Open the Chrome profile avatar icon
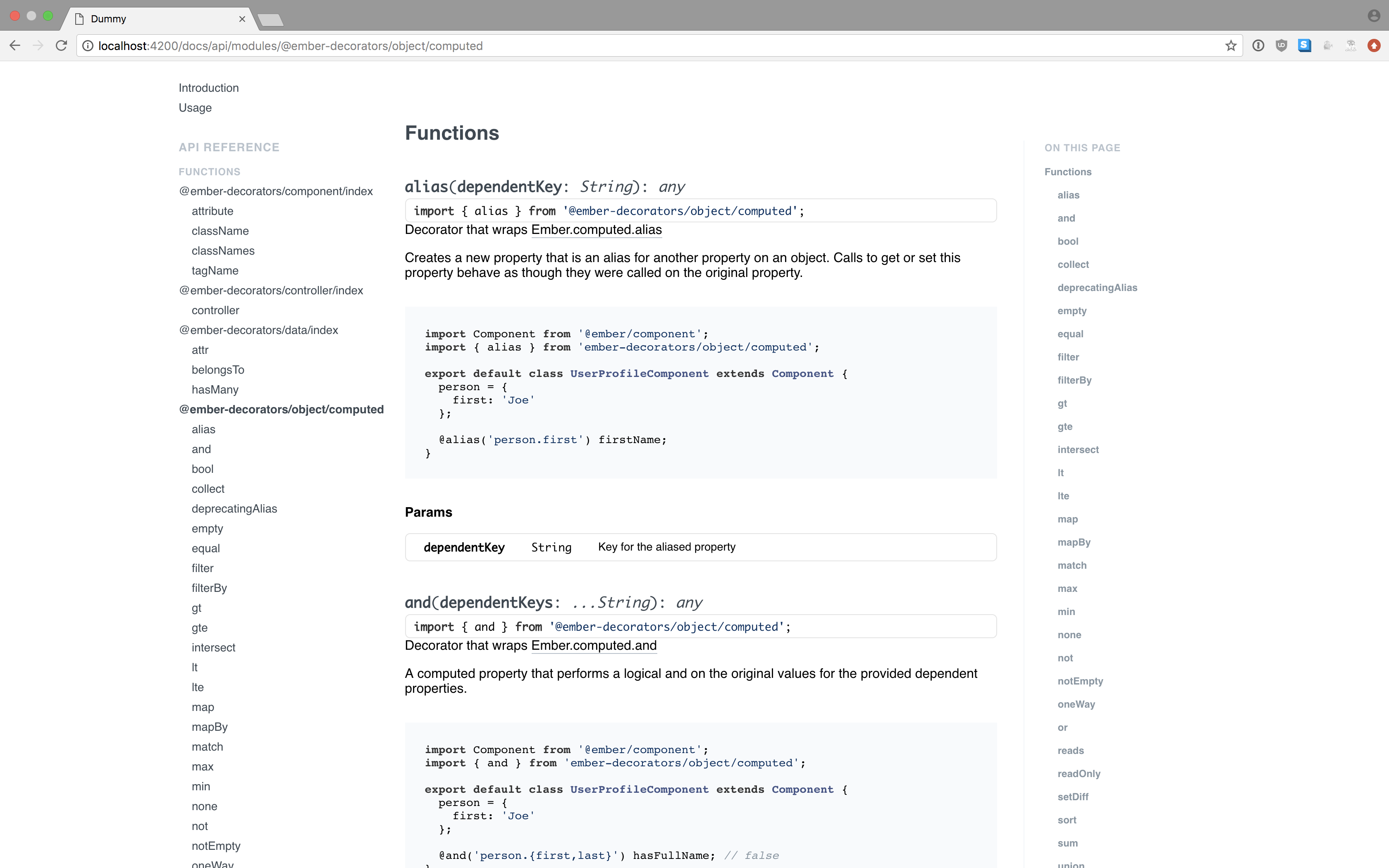 point(1374,16)
